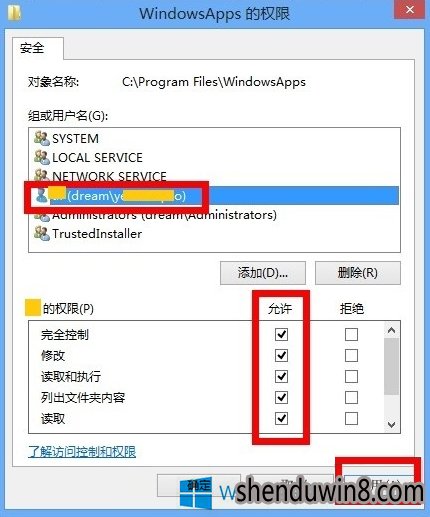This screenshot has width=430, height=517.
Task: Click the highlighted dream user icon
Action: pyautogui.click(x=42, y=195)
